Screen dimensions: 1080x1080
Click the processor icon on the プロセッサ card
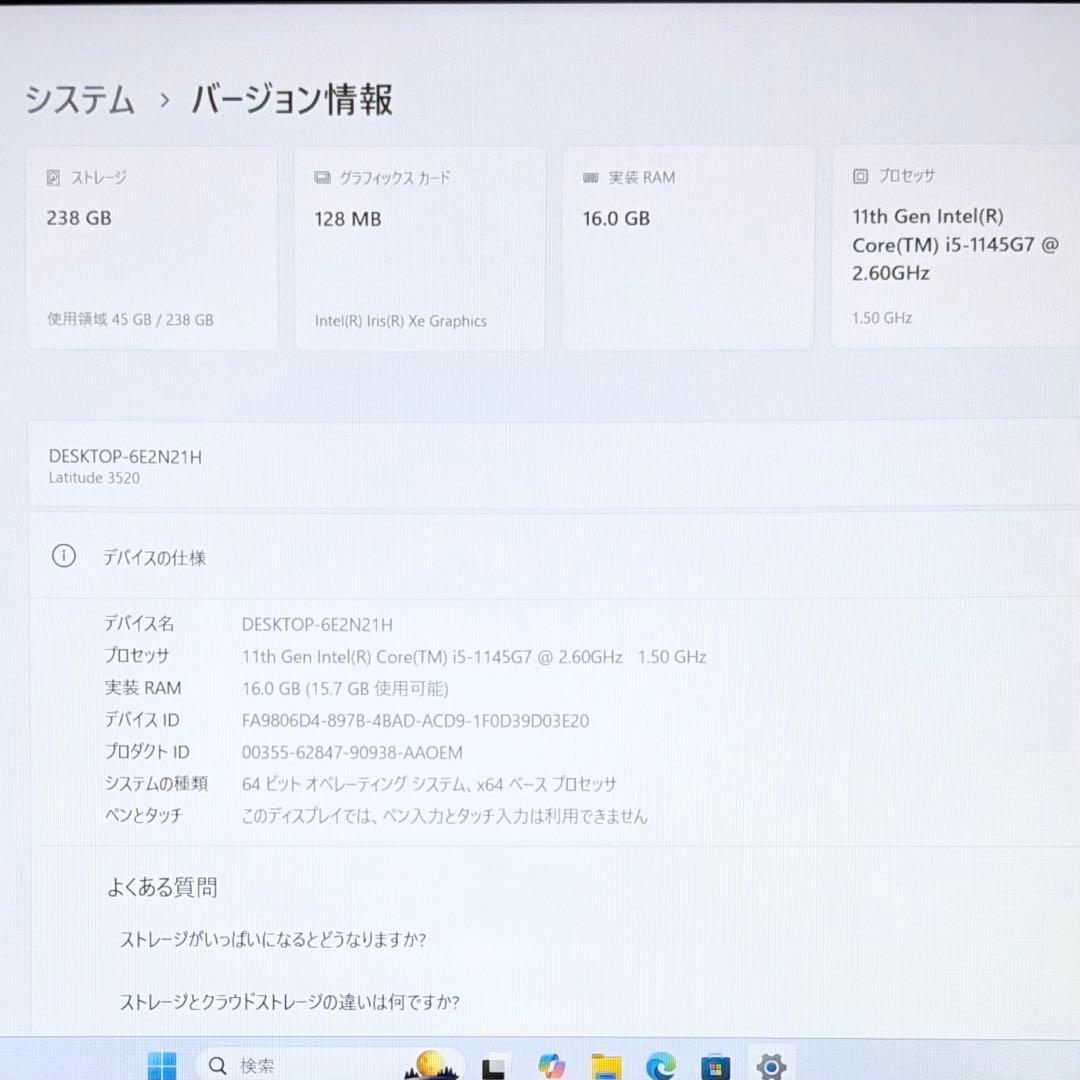pyautogui.click(x=858, y=176)
